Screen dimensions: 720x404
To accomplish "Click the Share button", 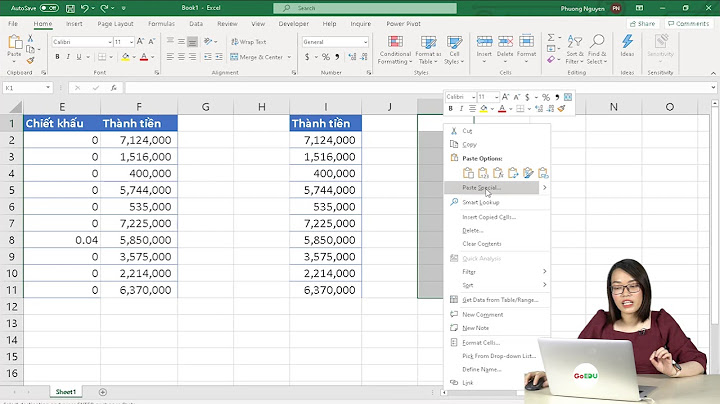I will (x=642, y=23).
